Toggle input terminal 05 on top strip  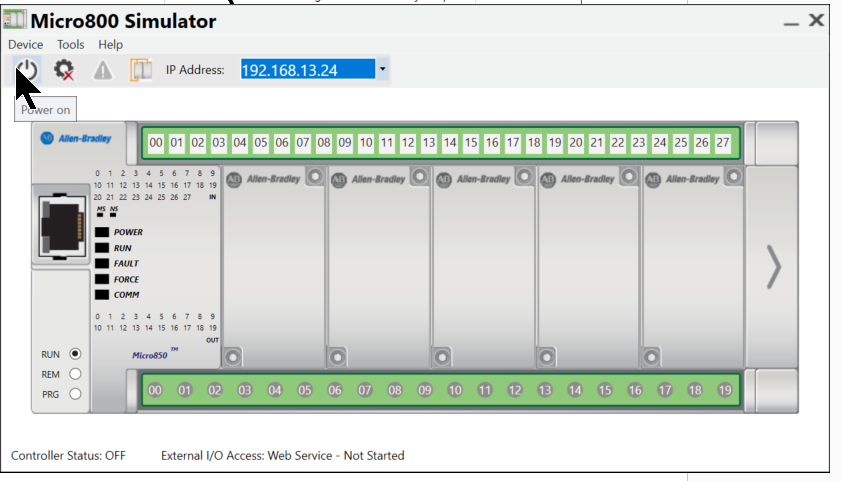[261, 143]
